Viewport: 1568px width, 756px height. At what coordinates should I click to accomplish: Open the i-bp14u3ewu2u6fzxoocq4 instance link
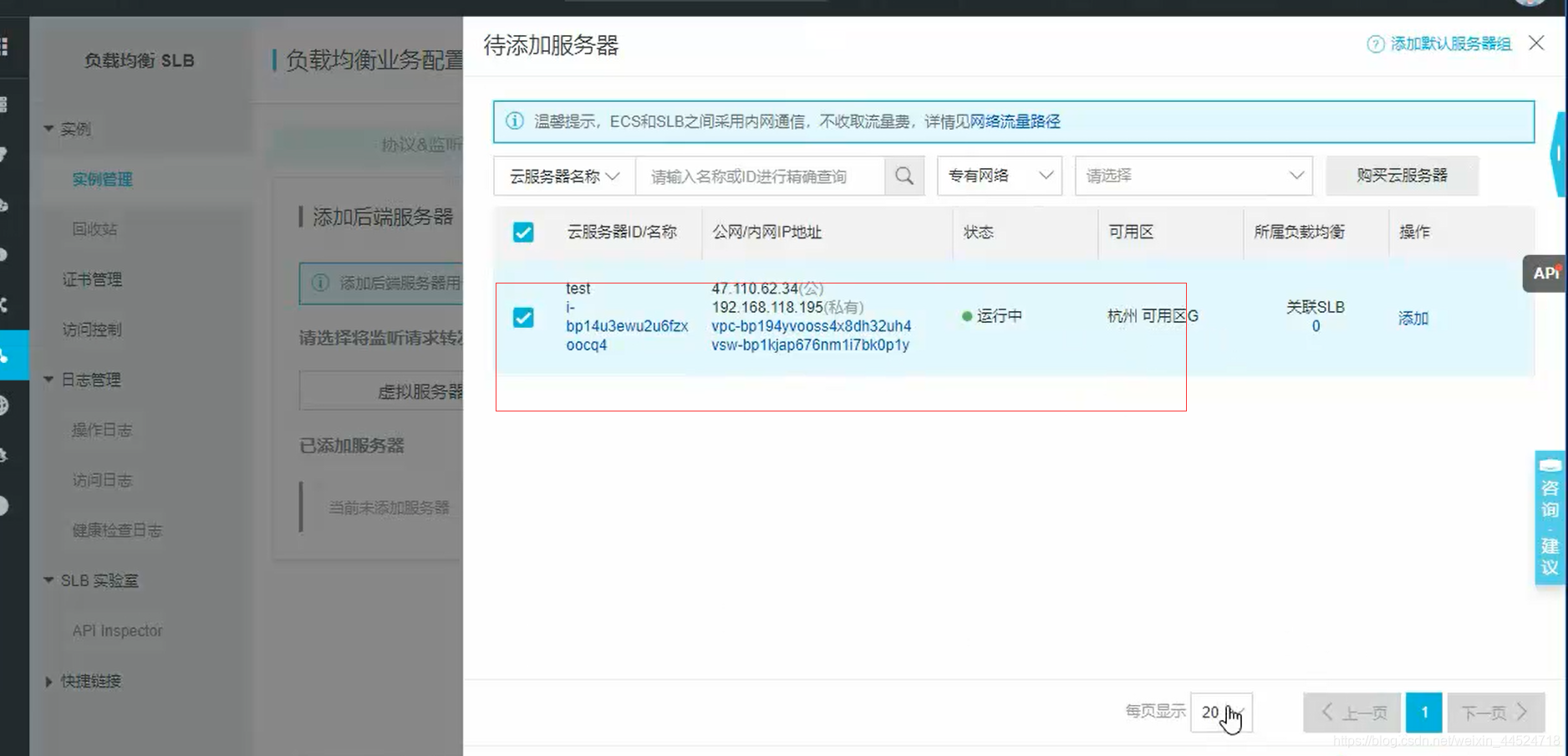[627, 326]
